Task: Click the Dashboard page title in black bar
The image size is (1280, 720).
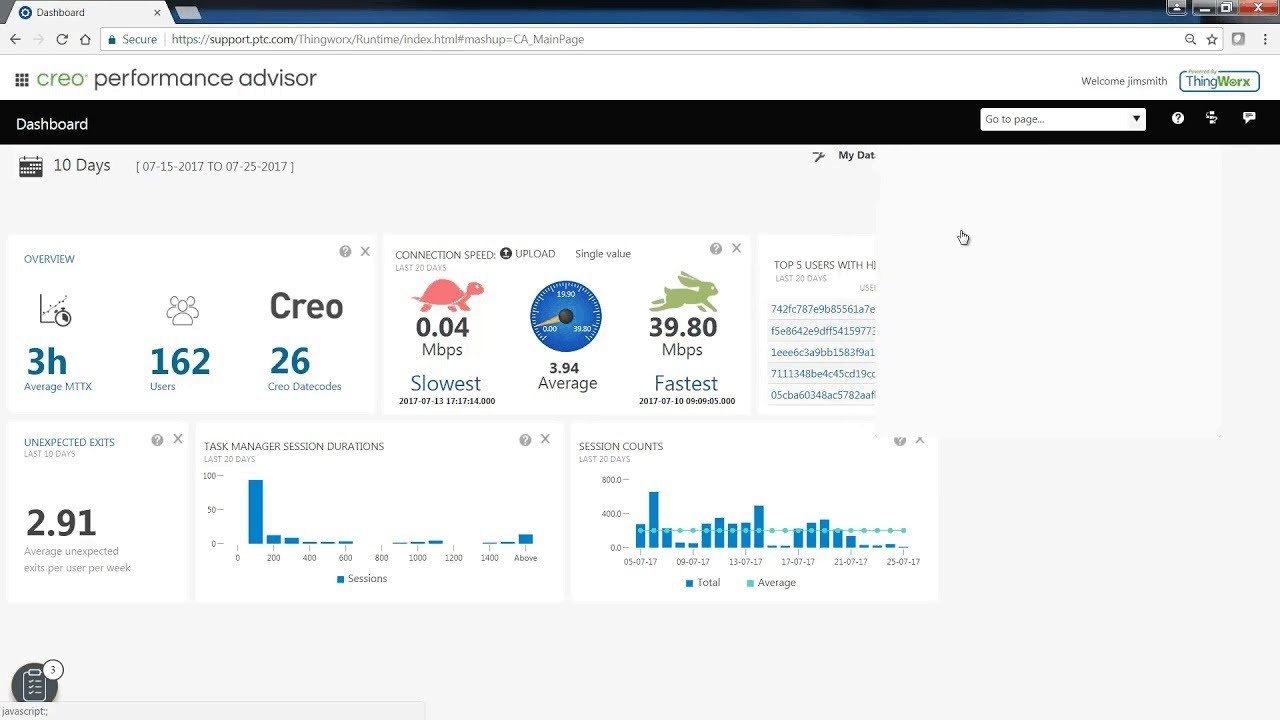Action: 52,124
